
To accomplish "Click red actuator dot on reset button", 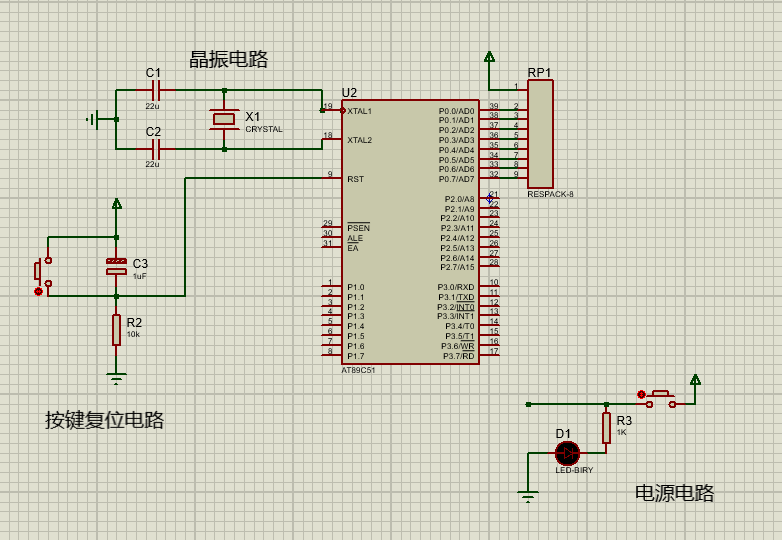I will click(x=38, y=291).
